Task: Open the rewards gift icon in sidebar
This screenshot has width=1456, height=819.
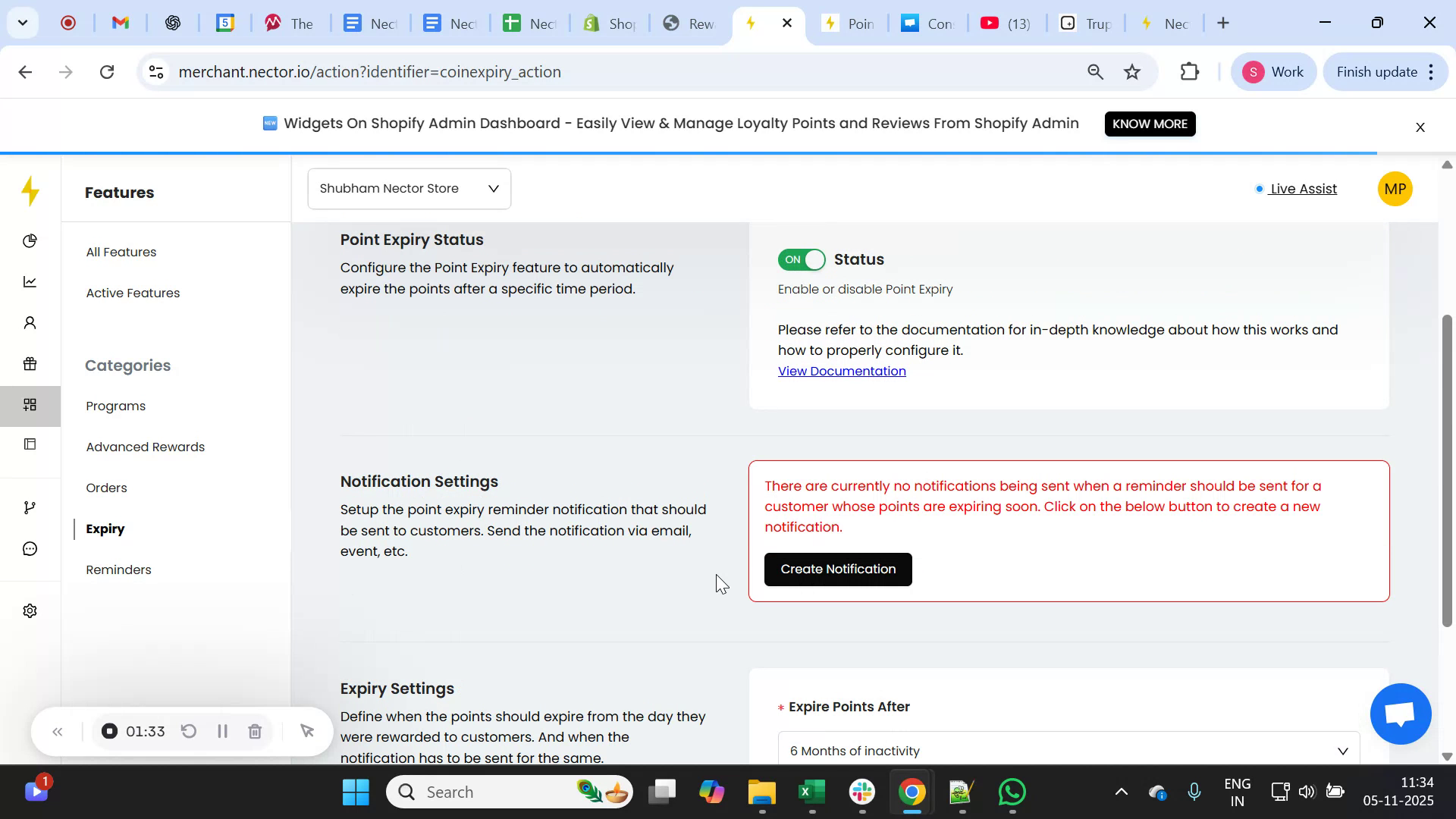Action: tap(30, 364)
